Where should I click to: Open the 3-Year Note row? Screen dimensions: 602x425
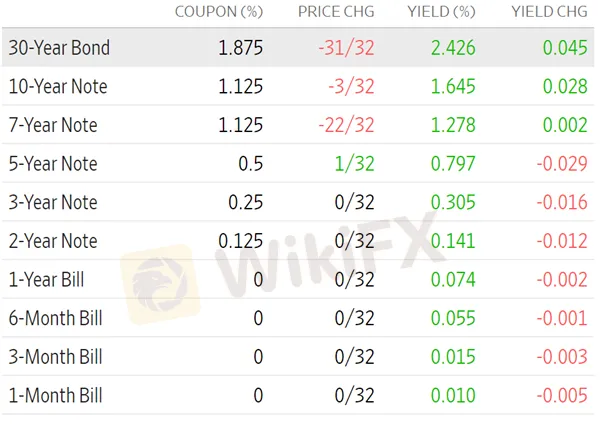(x=54, y=202)
